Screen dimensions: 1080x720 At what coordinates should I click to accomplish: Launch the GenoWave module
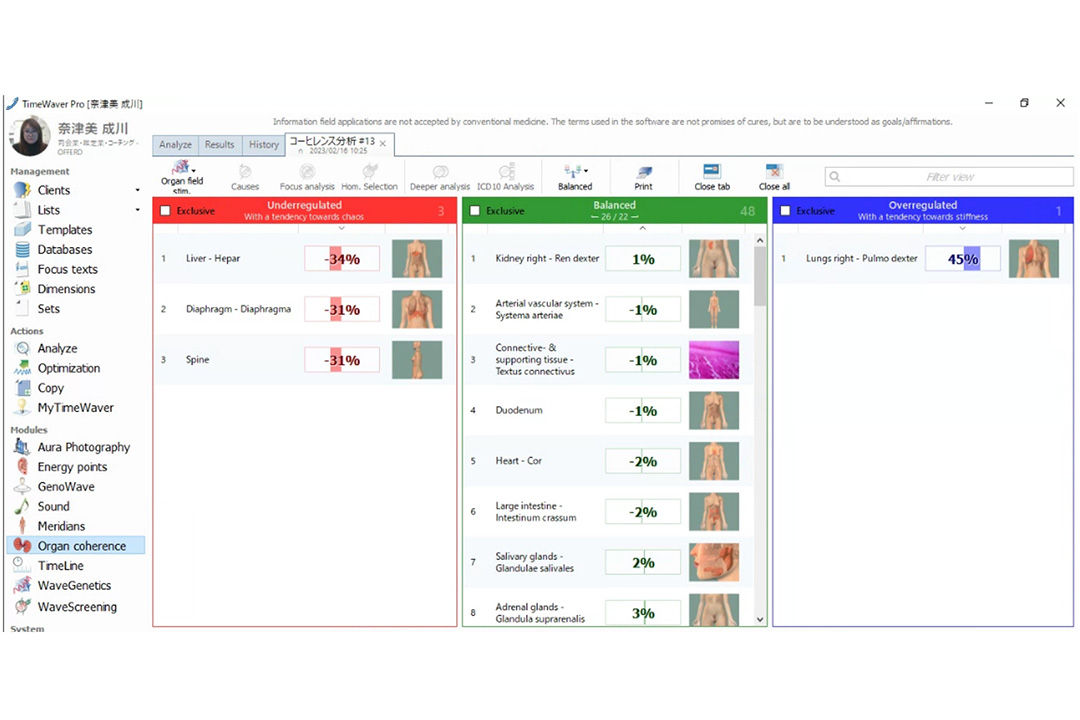[x=66, y=487]
